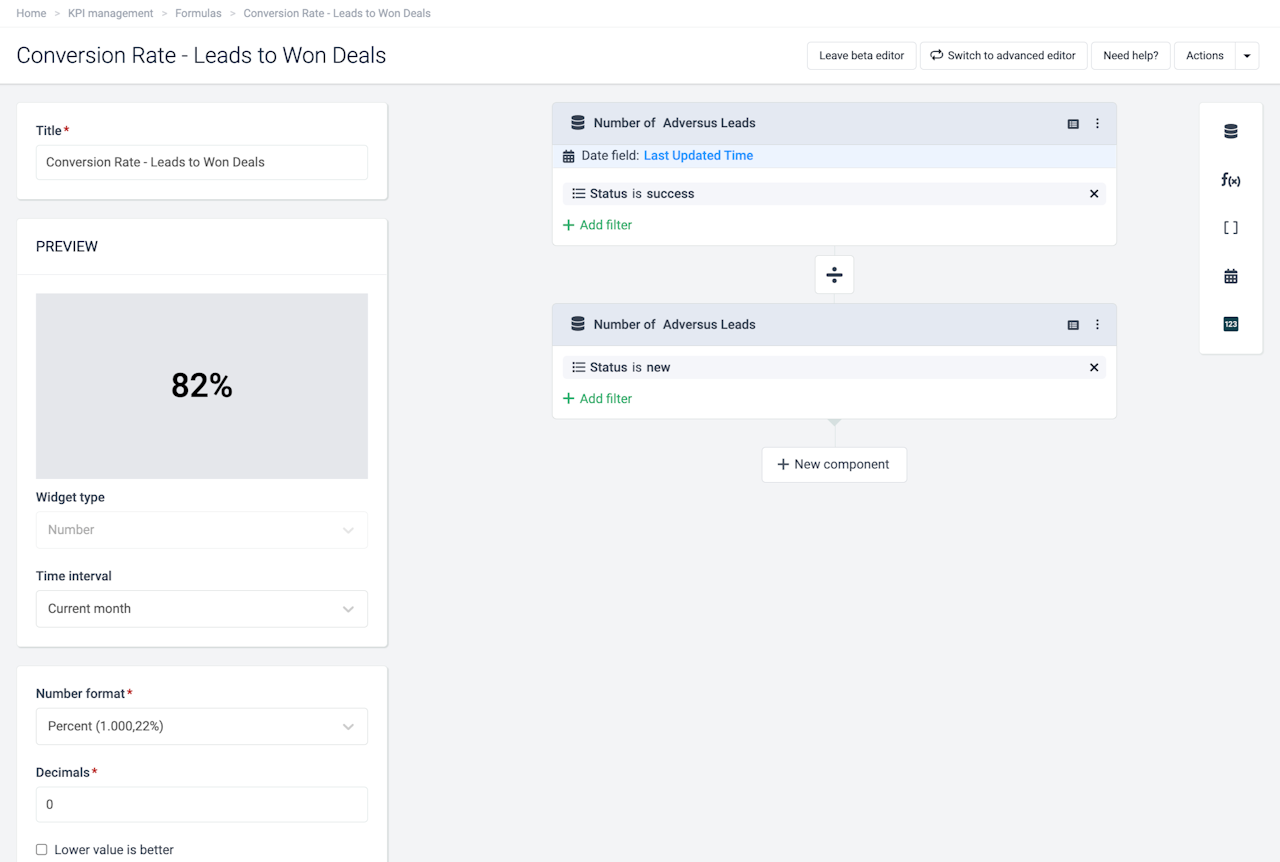
Task: Remove the 'Status is success' filter
Action: [x=1093, y=194]
